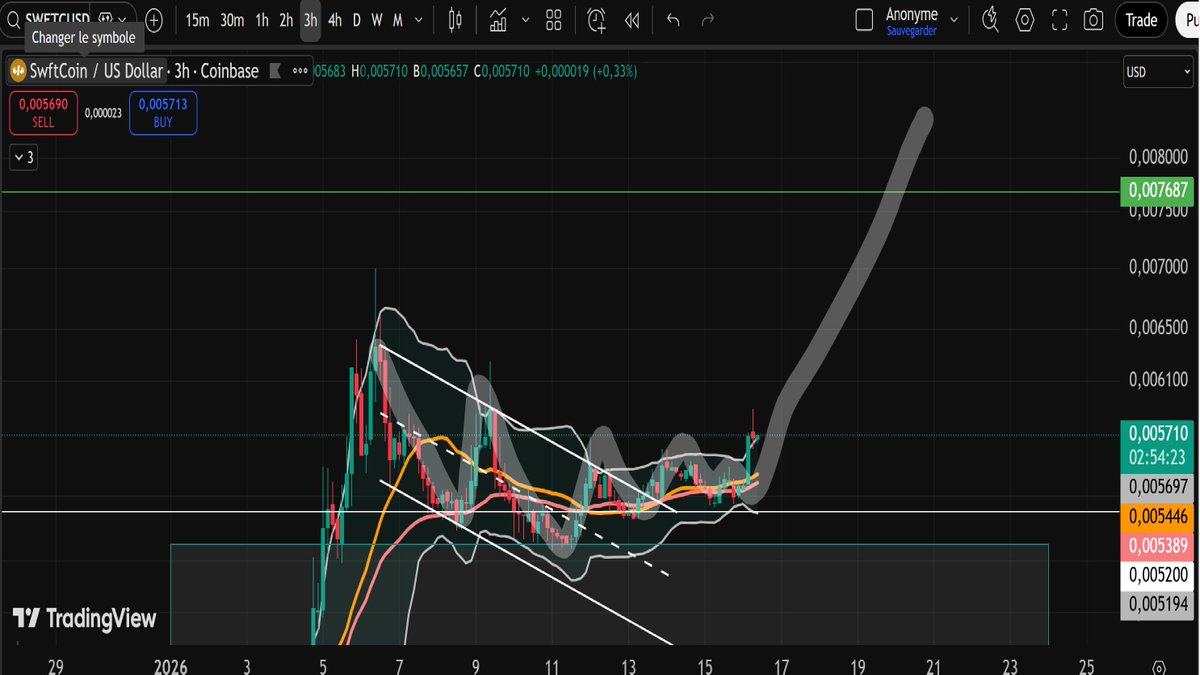The height and width of the screenshot is (675, 1200).
Task: Open time axis settings gear icon
Action: [x=1159, y=667]
